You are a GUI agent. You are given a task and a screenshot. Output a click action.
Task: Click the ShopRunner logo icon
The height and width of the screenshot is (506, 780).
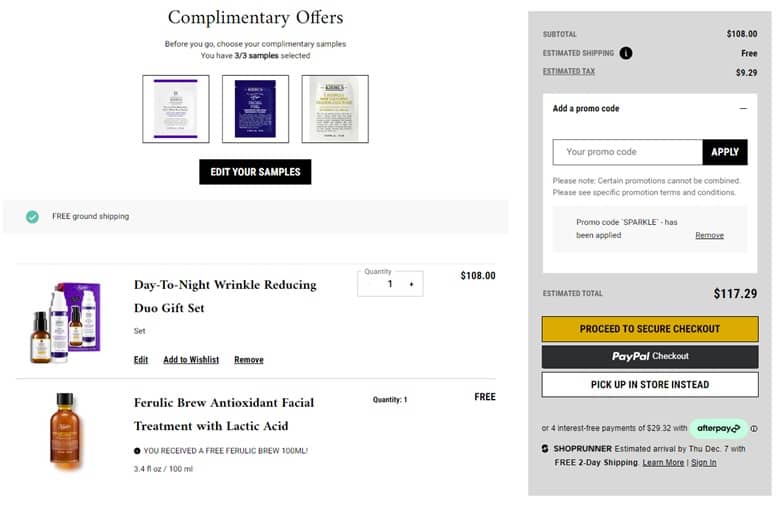click(x=545, y=448)
